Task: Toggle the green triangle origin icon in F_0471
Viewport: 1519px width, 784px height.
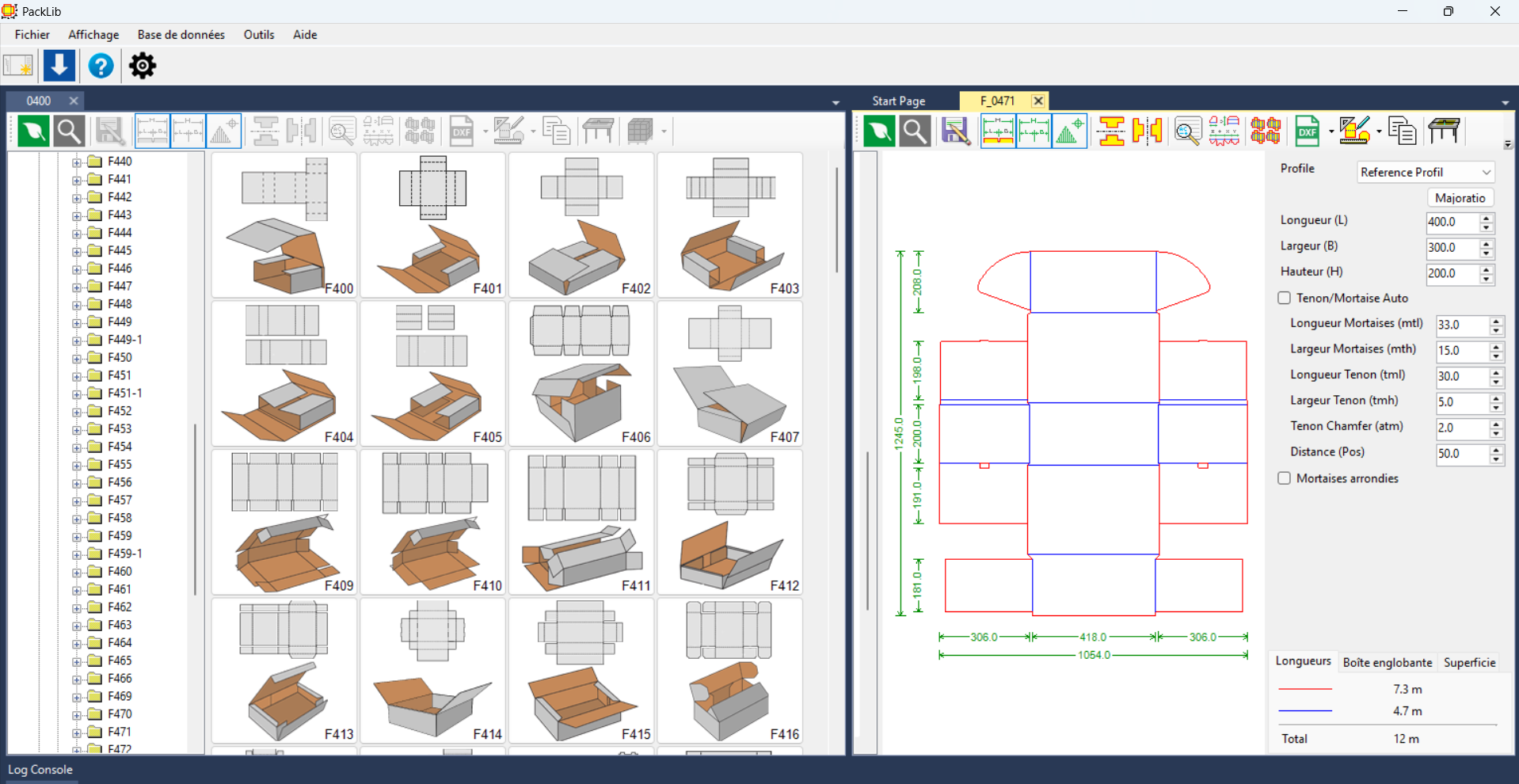Action: (1069, 131)
